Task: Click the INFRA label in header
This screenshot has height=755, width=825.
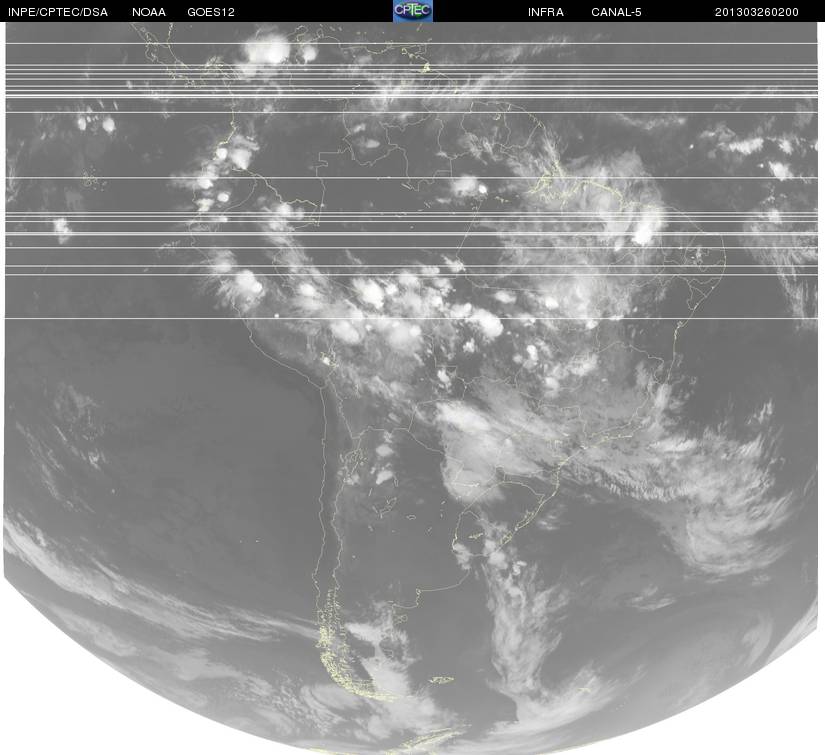Action: click(546, 12)
